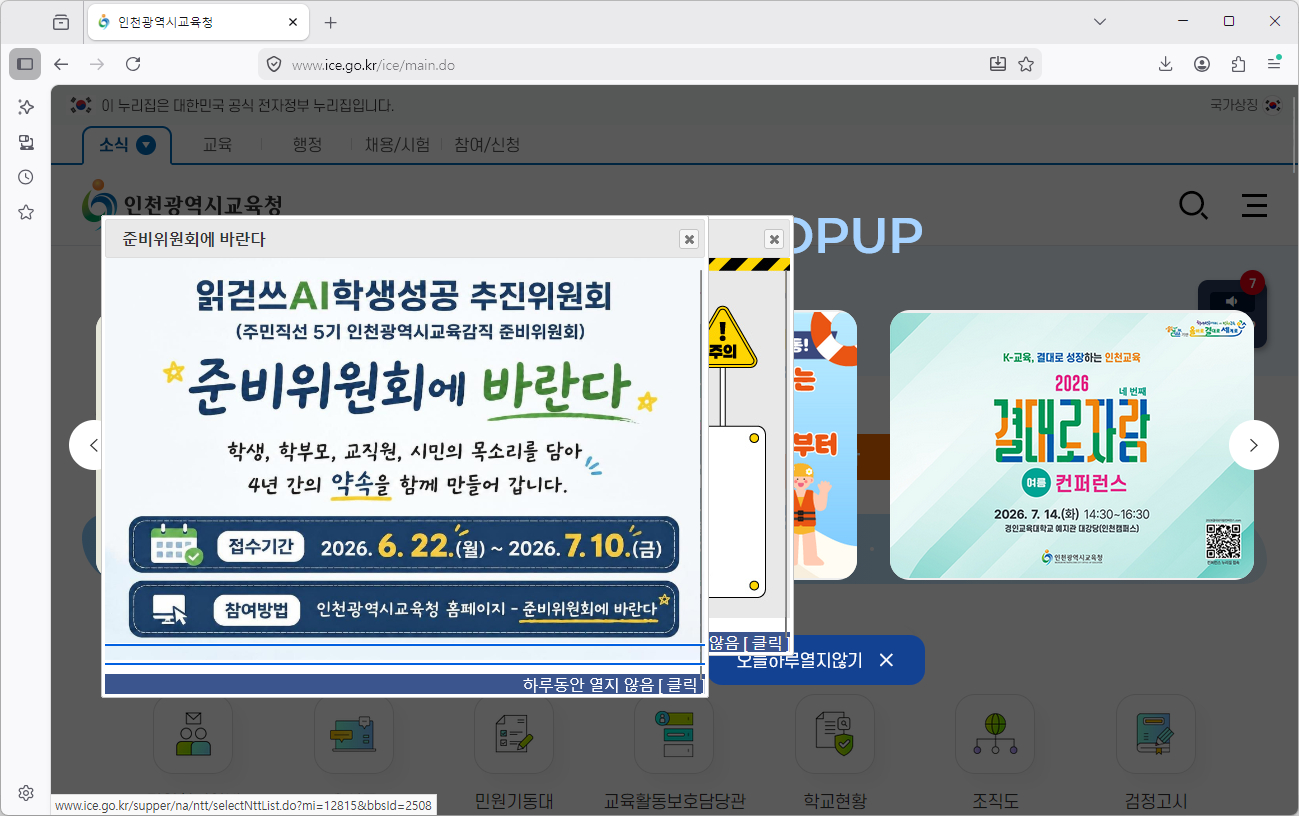Bookmark this page with the star icon
Screen dimensions: 1299x816
[x=1026, y=64]
